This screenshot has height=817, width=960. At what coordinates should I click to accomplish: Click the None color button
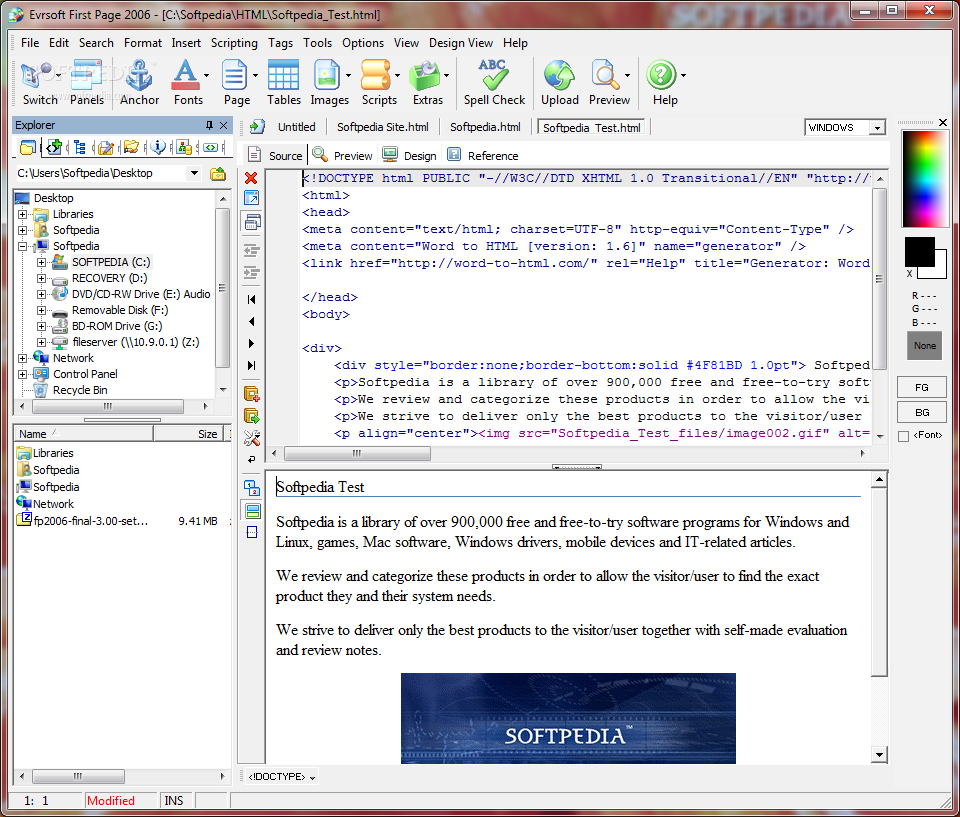(924, 345)
